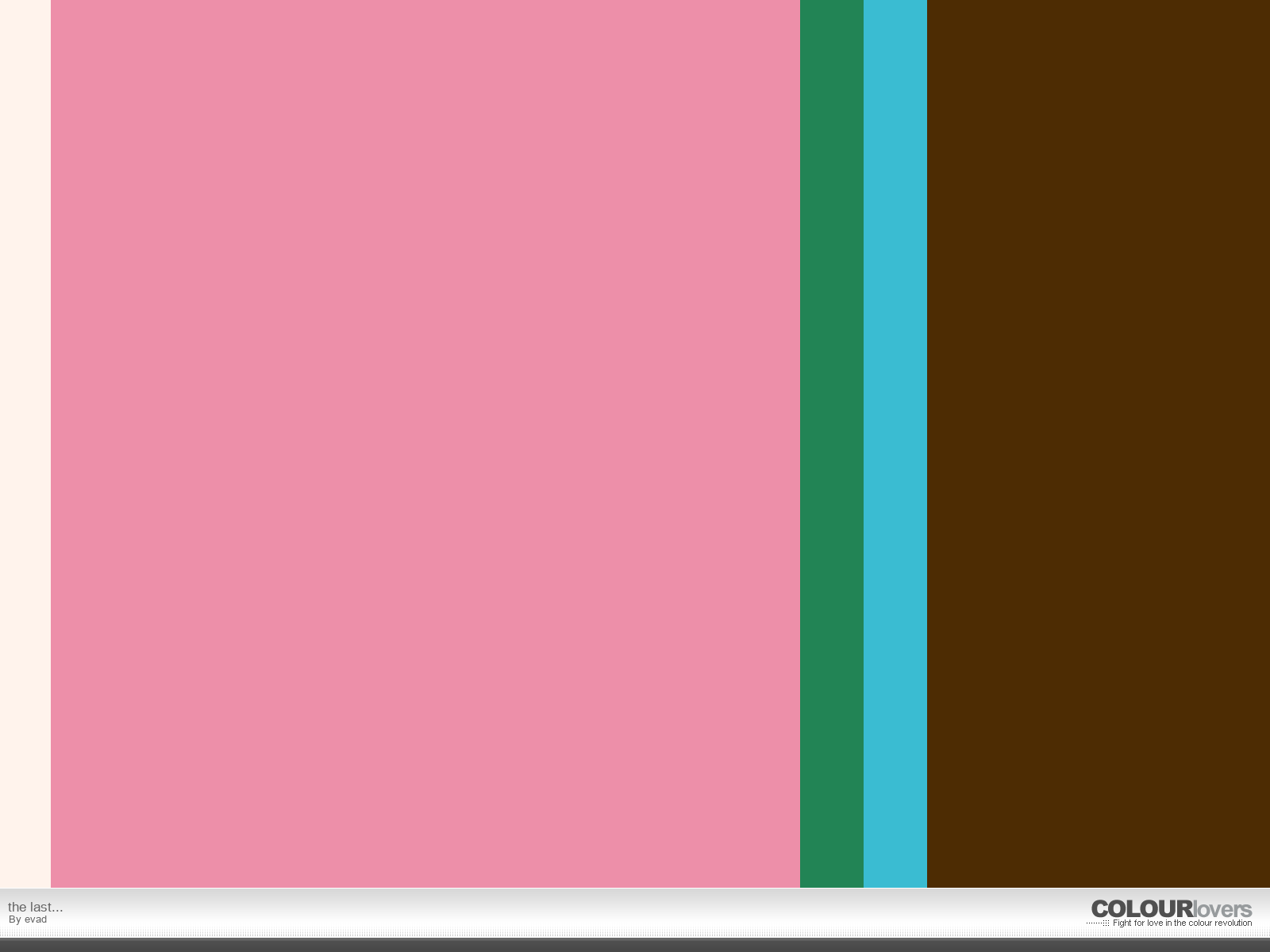Click the cream color stripe
Screen dimensions: 1270x952
pyautogui.click(x=25, y=443)
